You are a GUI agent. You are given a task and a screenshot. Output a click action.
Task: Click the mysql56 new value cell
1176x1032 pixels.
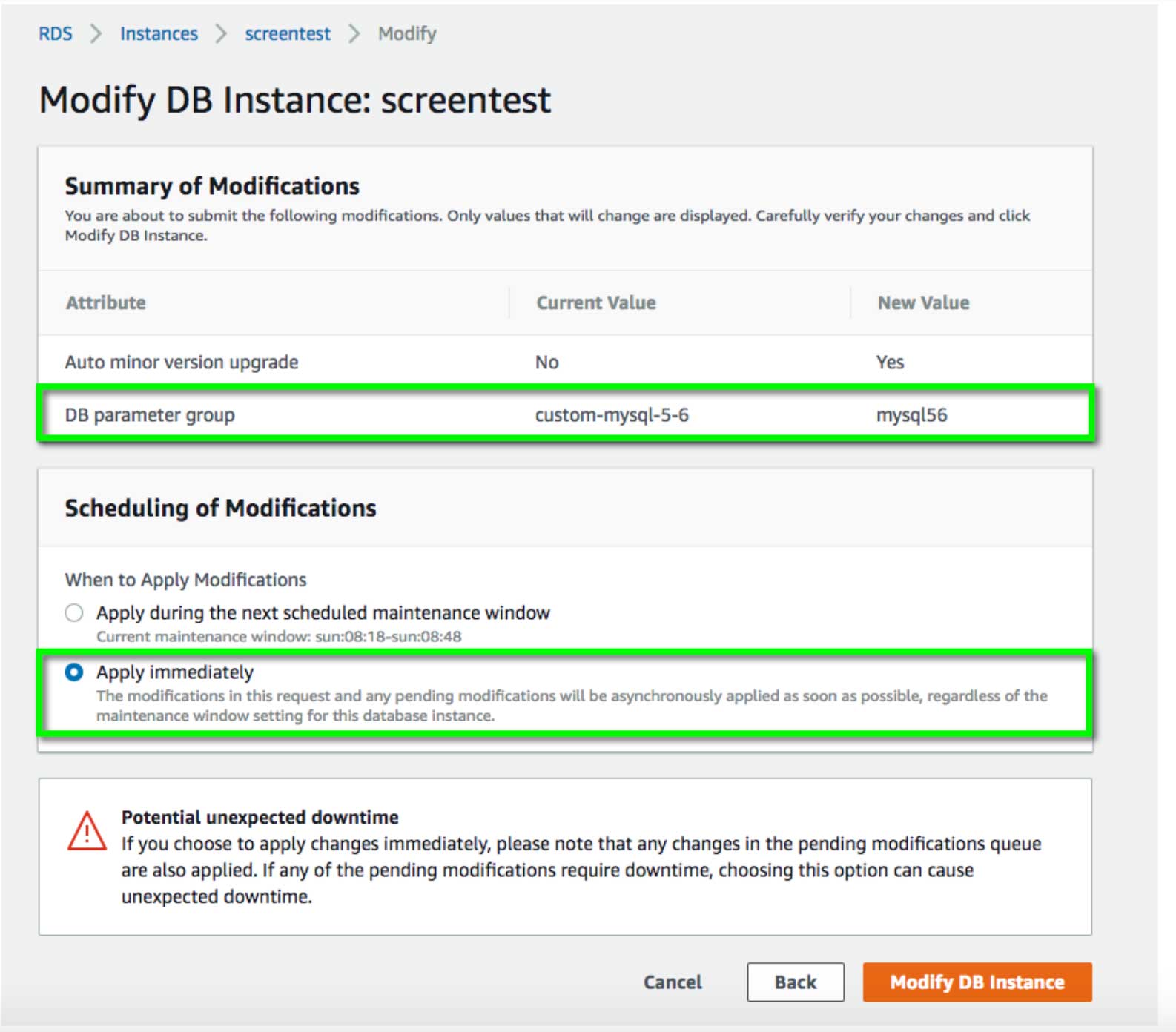click(x=911, y=415)
